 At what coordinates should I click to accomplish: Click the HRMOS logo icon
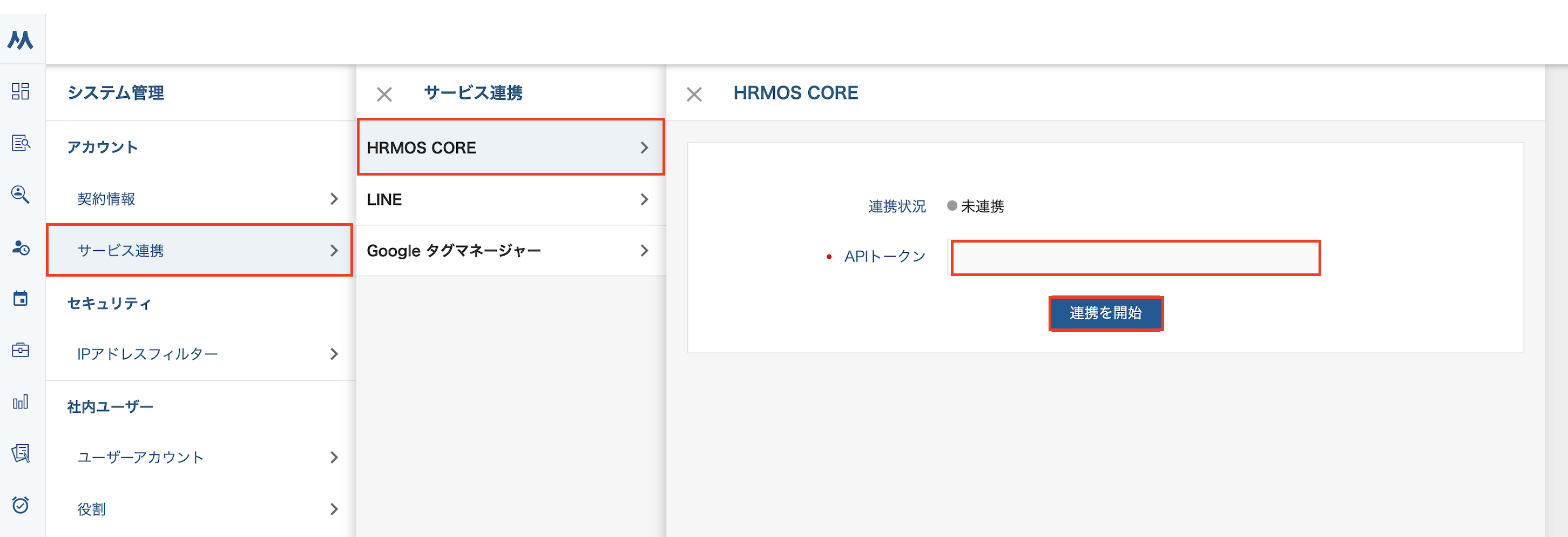coord(21,40)
